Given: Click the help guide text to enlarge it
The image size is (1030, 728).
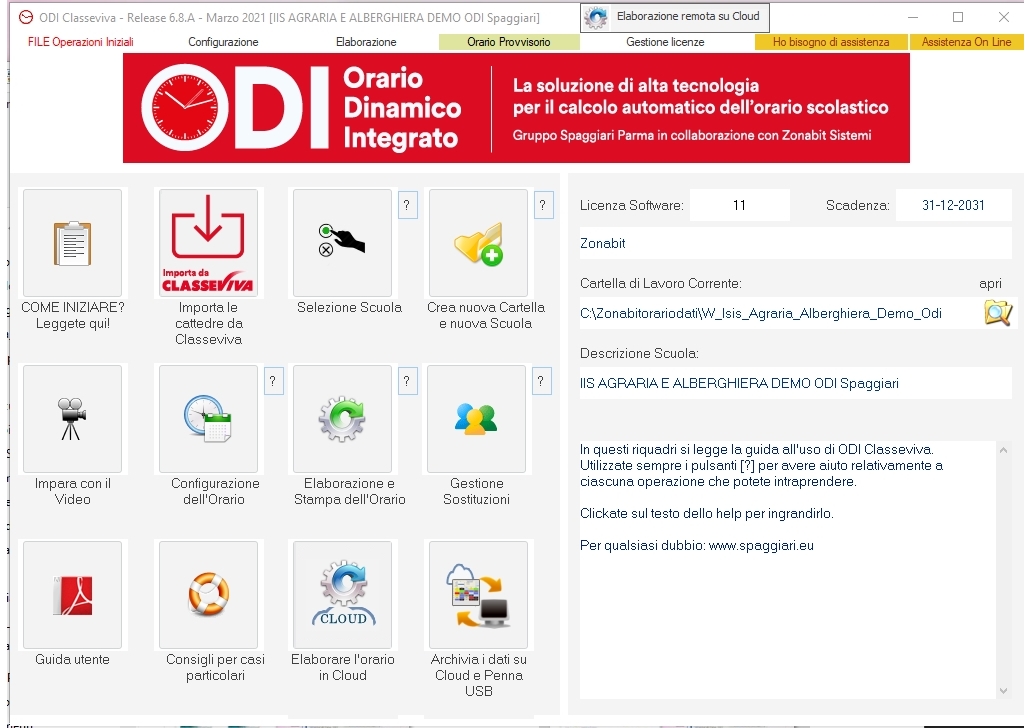Looking at the screenshot, I should point(787,570).
